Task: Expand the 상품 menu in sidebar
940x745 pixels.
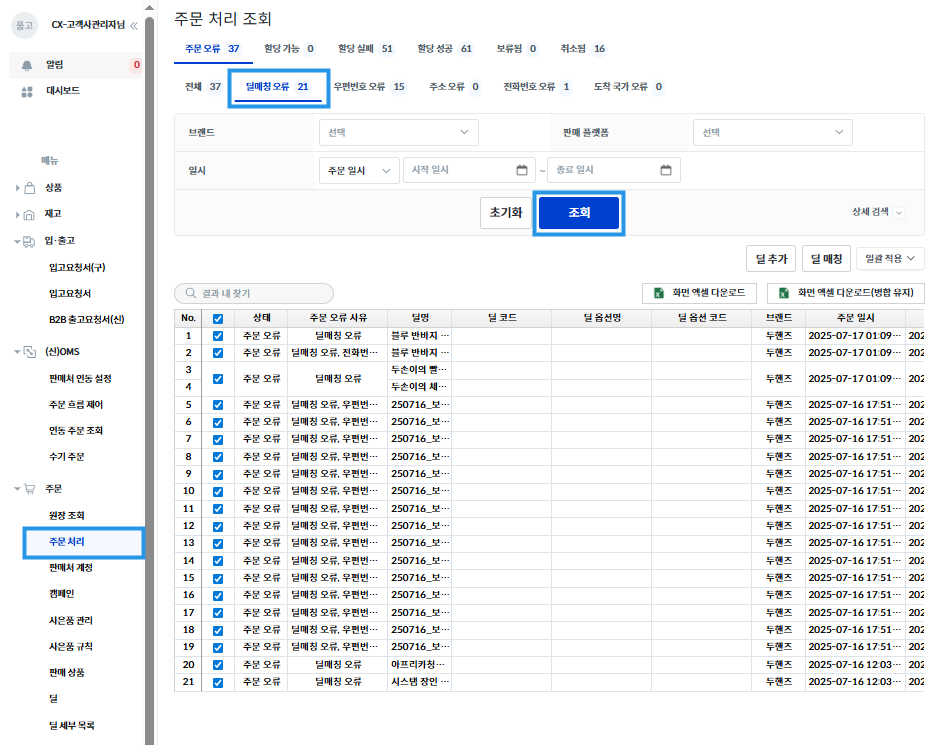Action: tap(53, 188)
